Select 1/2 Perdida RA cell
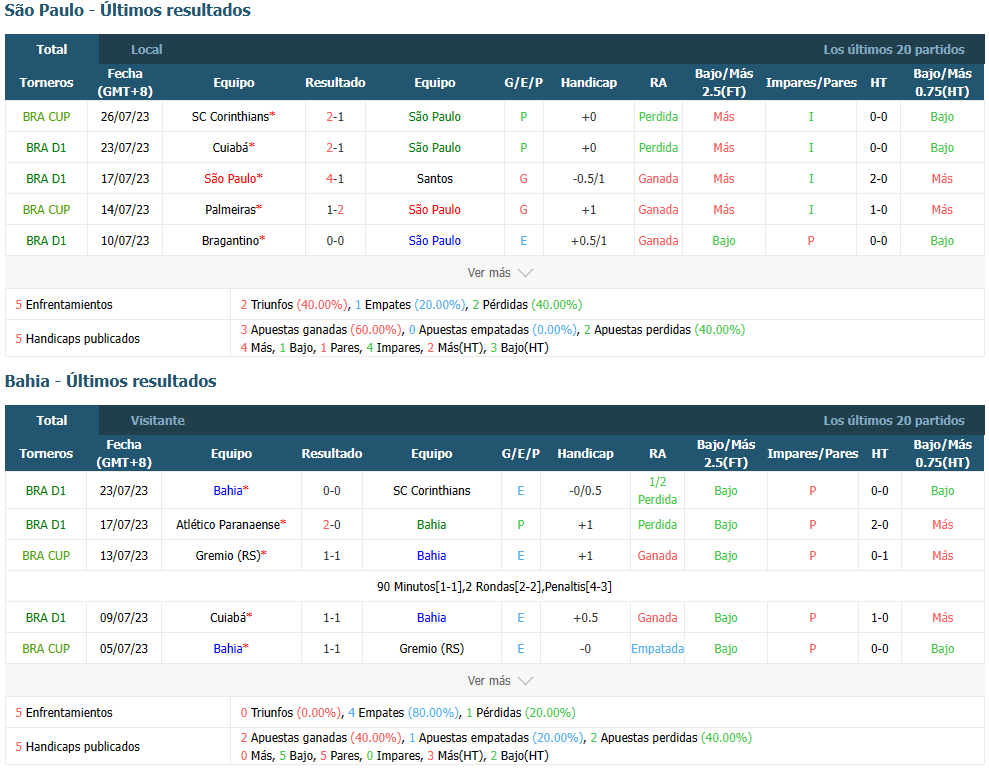Viewport: 989px width, 770px height. tap(657, 490)
